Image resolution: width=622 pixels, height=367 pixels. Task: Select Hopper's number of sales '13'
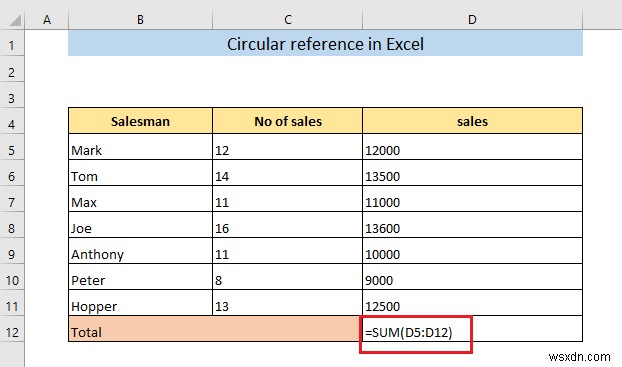pos(288,303)
